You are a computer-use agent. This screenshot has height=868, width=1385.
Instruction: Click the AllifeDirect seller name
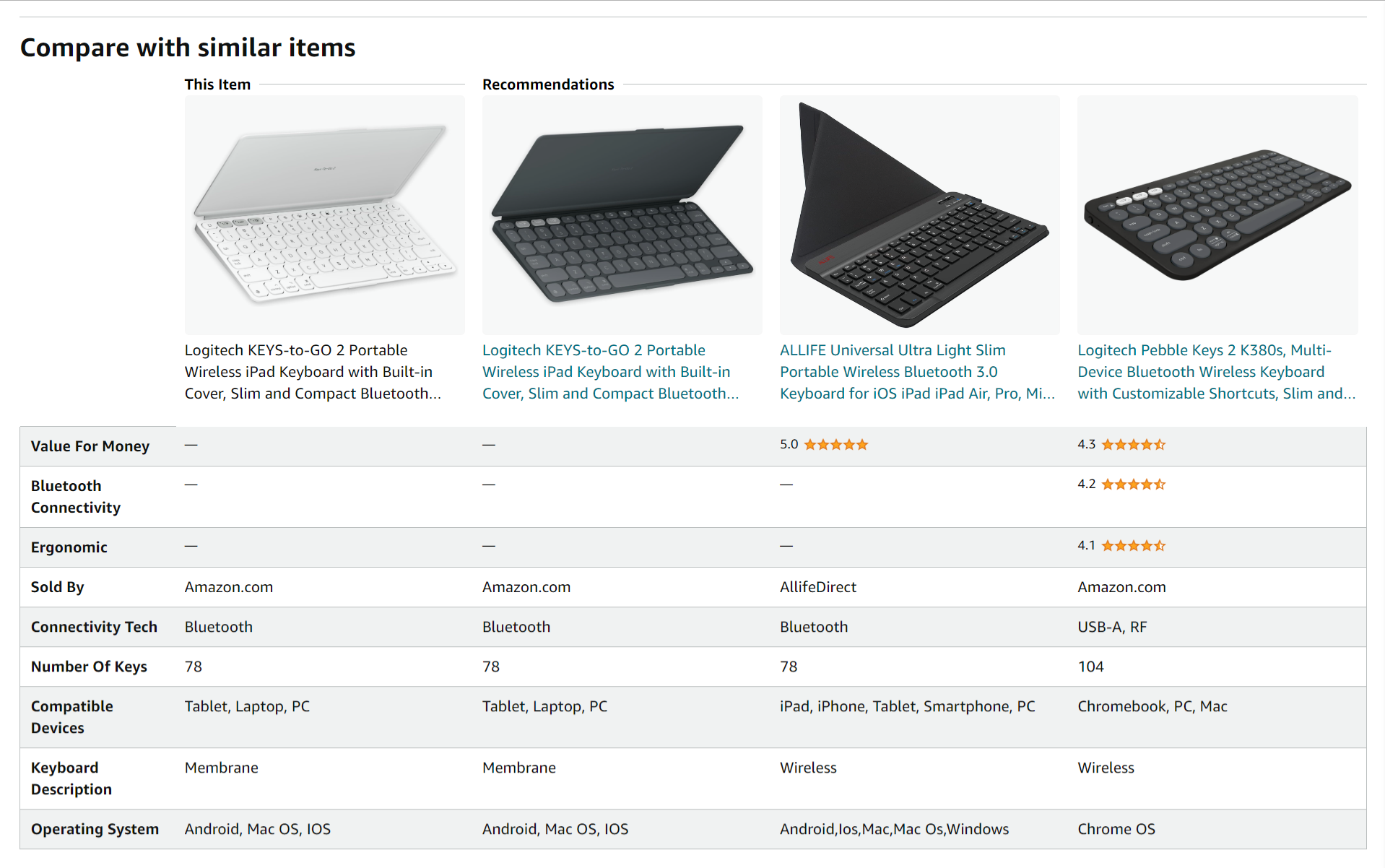pos(817,587)
